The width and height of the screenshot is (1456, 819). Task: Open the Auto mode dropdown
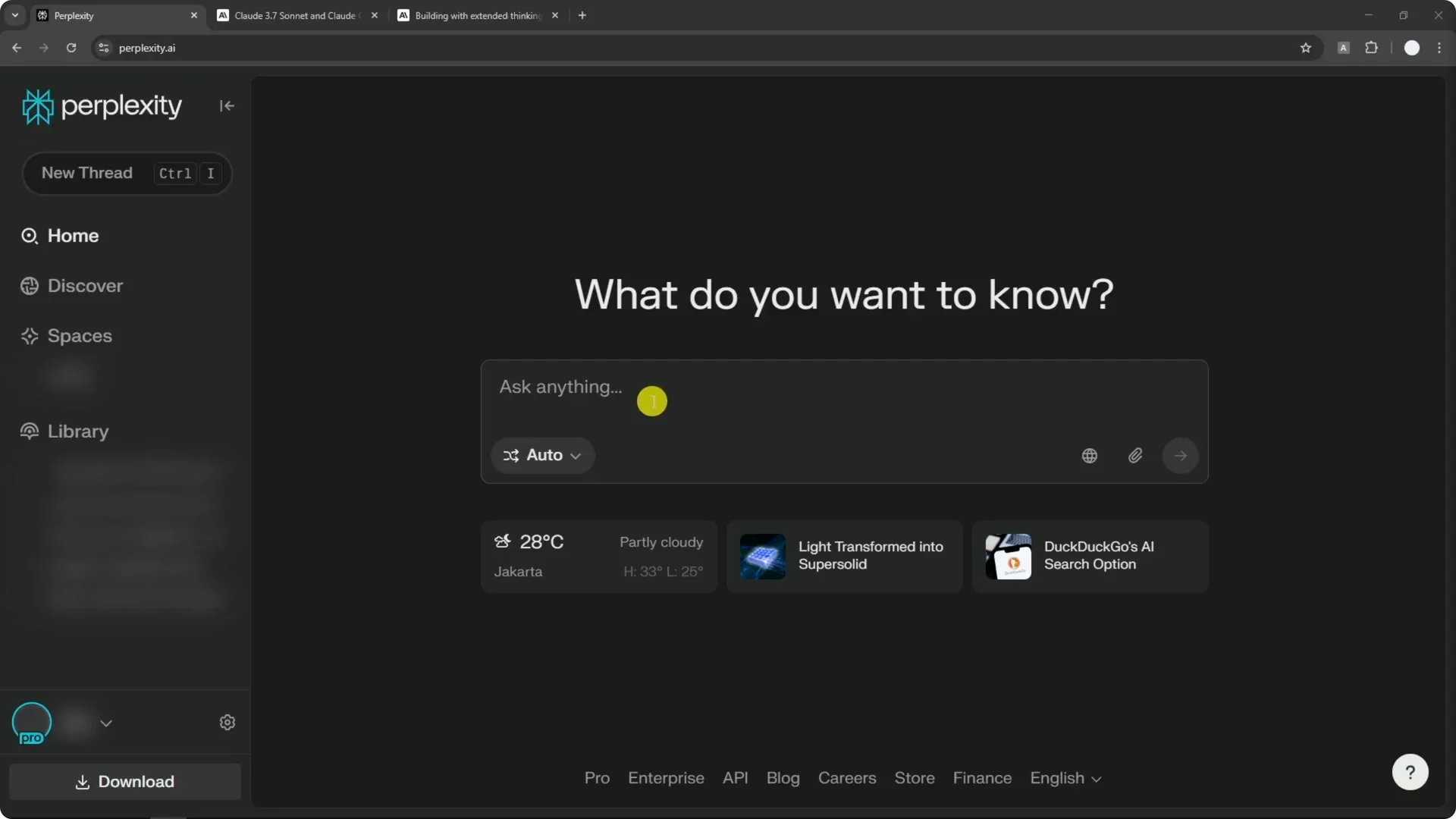542,456
